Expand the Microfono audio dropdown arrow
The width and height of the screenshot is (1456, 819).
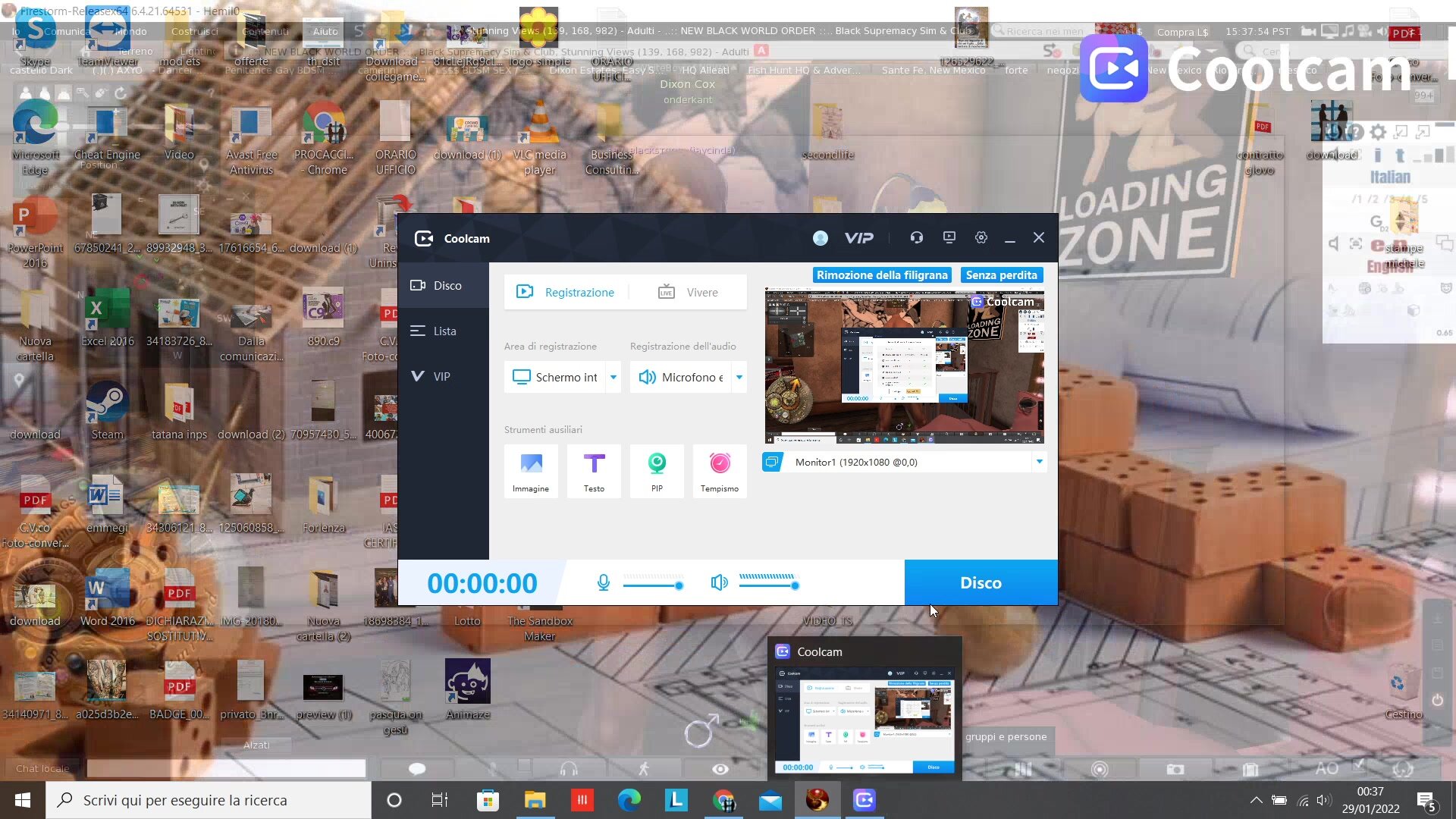click(x=739, y=377)
